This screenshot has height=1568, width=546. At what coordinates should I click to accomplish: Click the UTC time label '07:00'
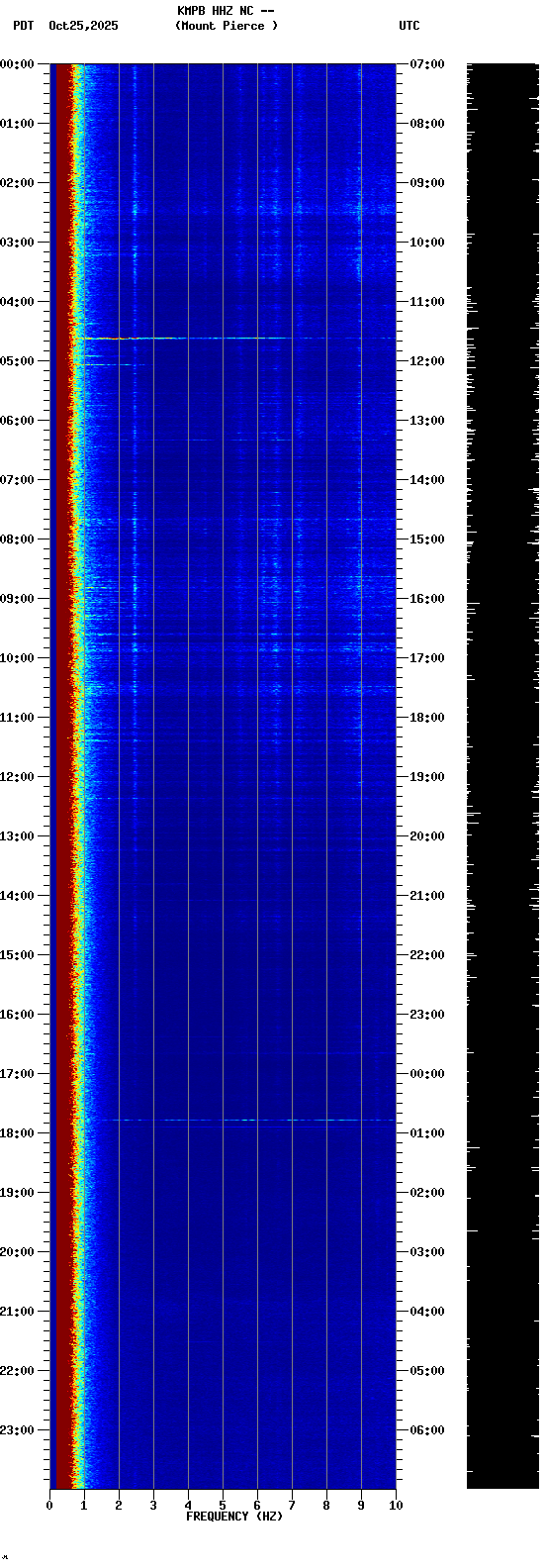[x=427, y=64]
